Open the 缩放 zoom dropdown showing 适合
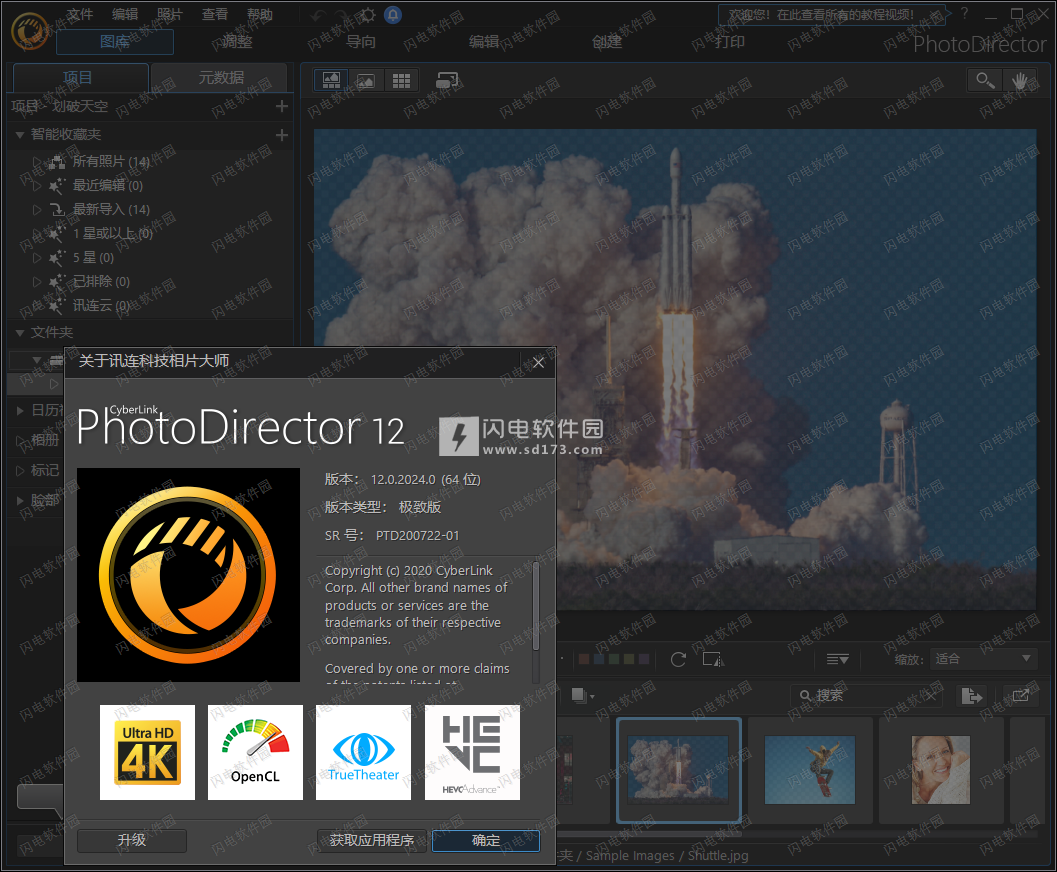The width and height of the screenshot is (1057, 872). [x=983, y=659]
